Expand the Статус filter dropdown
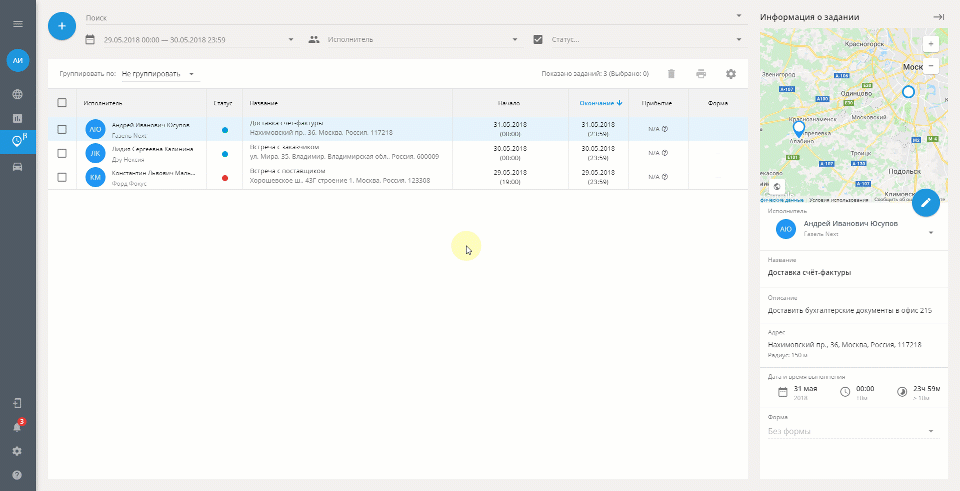 pos(639,40)
